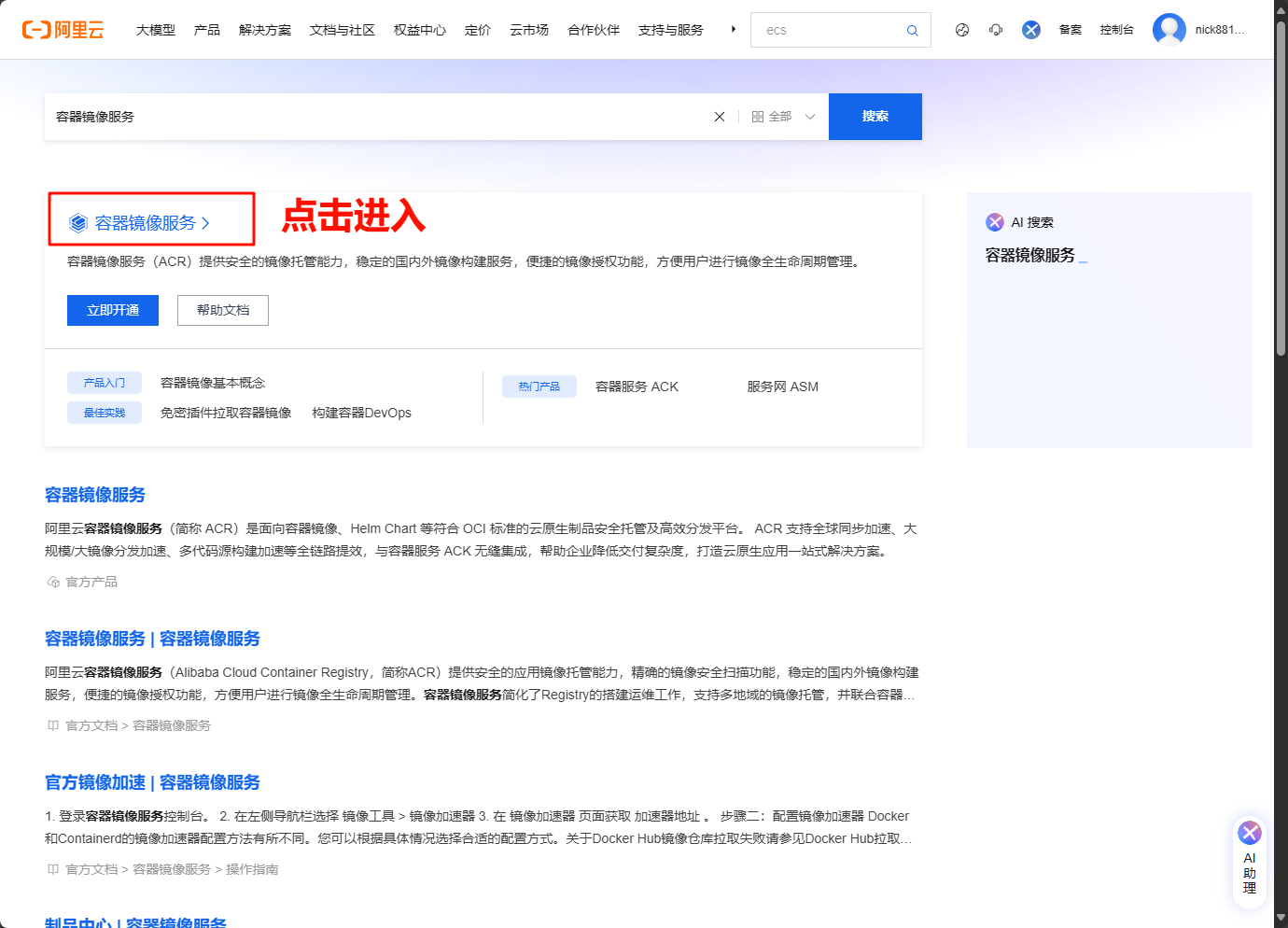The image size is (1288, 928).
Task: Open result 官方镜像加速 | 容器镜像服务
Action: pos(152,782)
